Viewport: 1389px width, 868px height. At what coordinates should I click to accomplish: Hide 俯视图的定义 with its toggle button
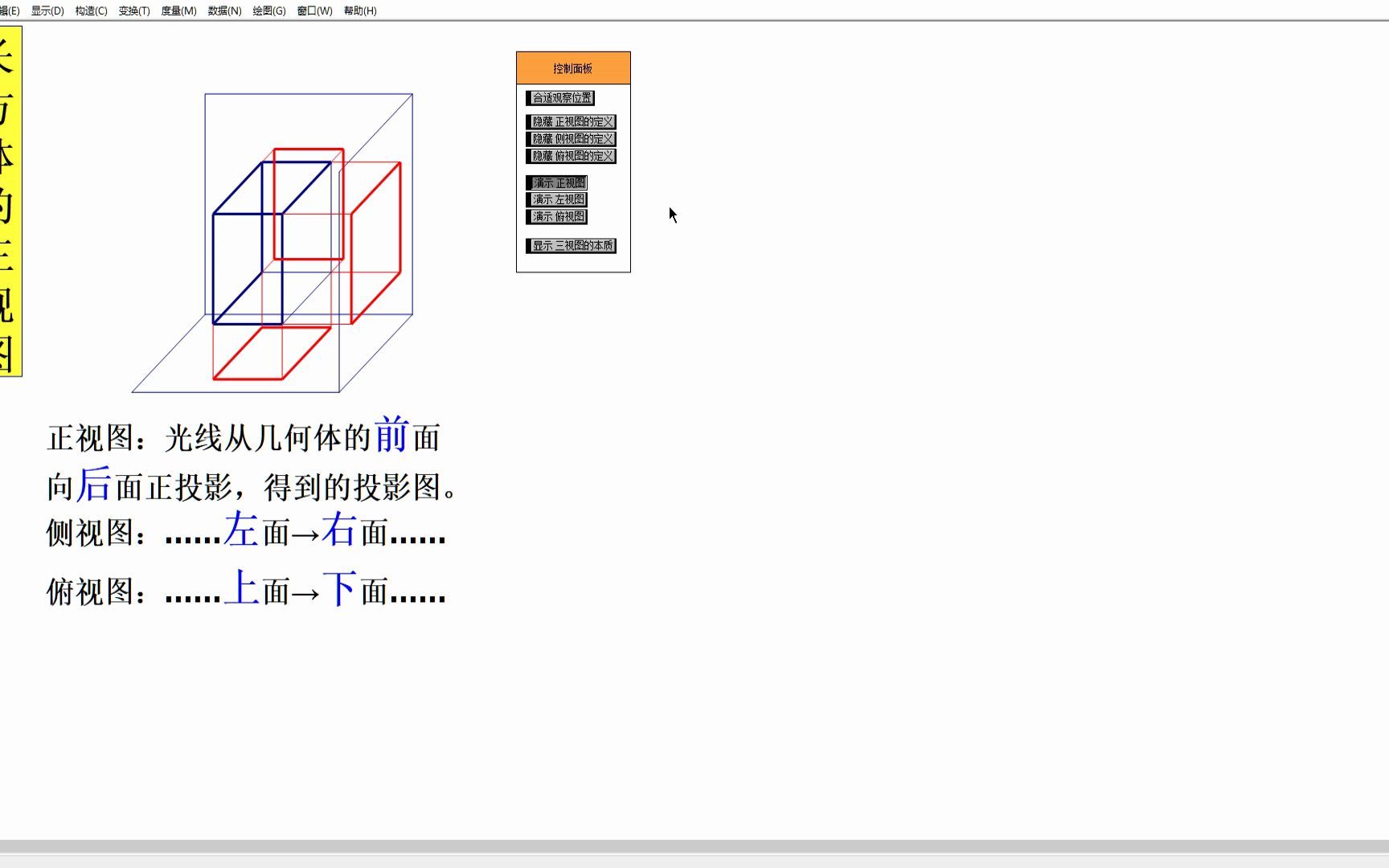(572, 157)
